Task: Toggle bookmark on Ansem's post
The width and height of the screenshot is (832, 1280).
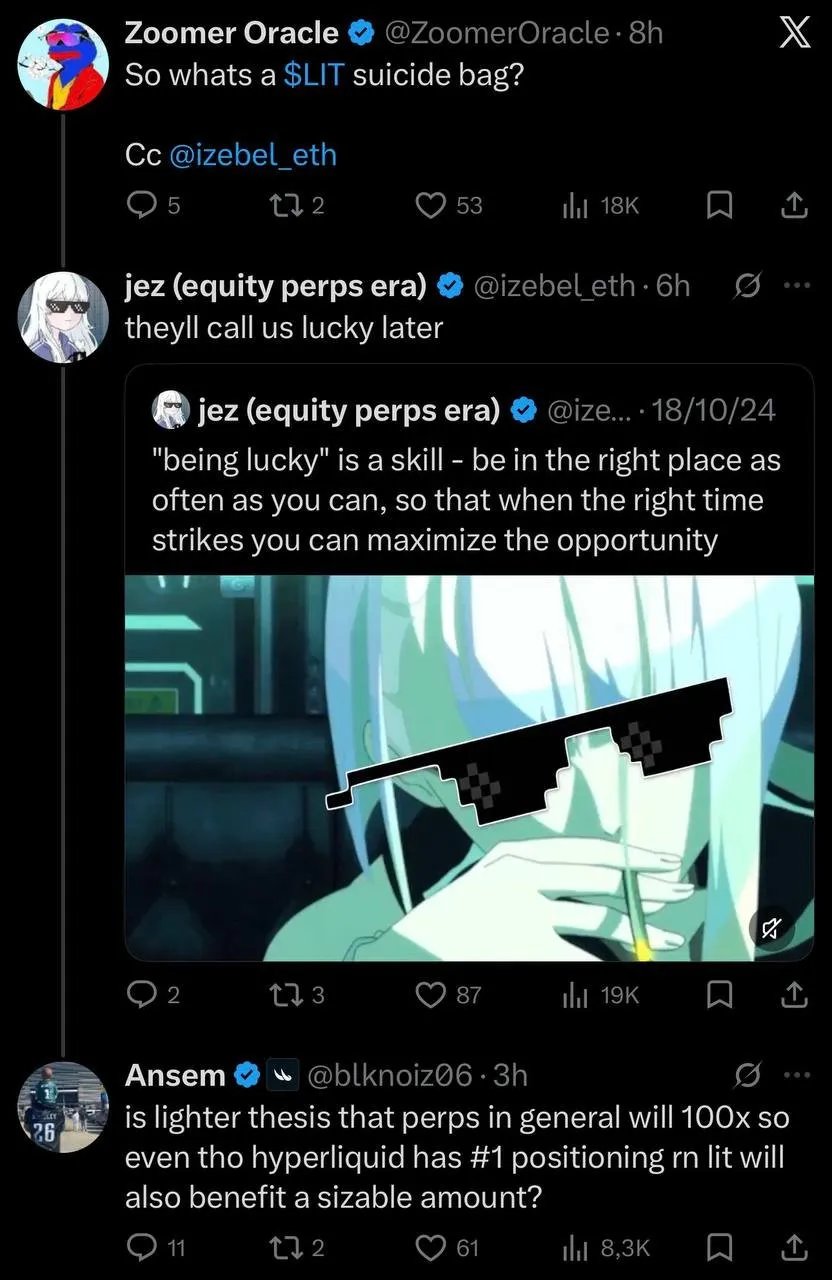Action: (x=718, y=1247)
